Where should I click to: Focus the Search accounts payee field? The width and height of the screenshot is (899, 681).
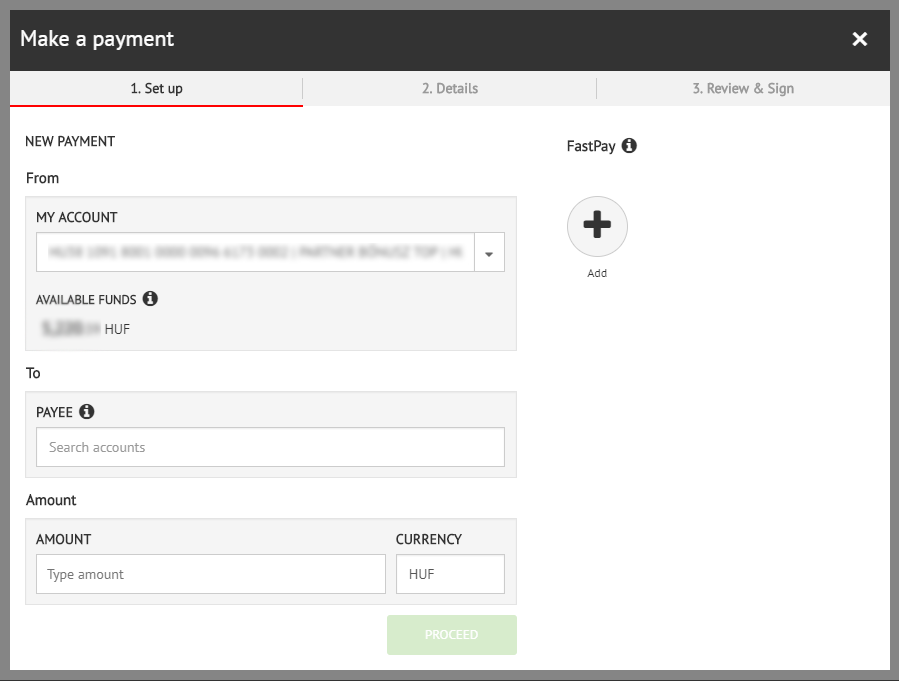point(270,447)
